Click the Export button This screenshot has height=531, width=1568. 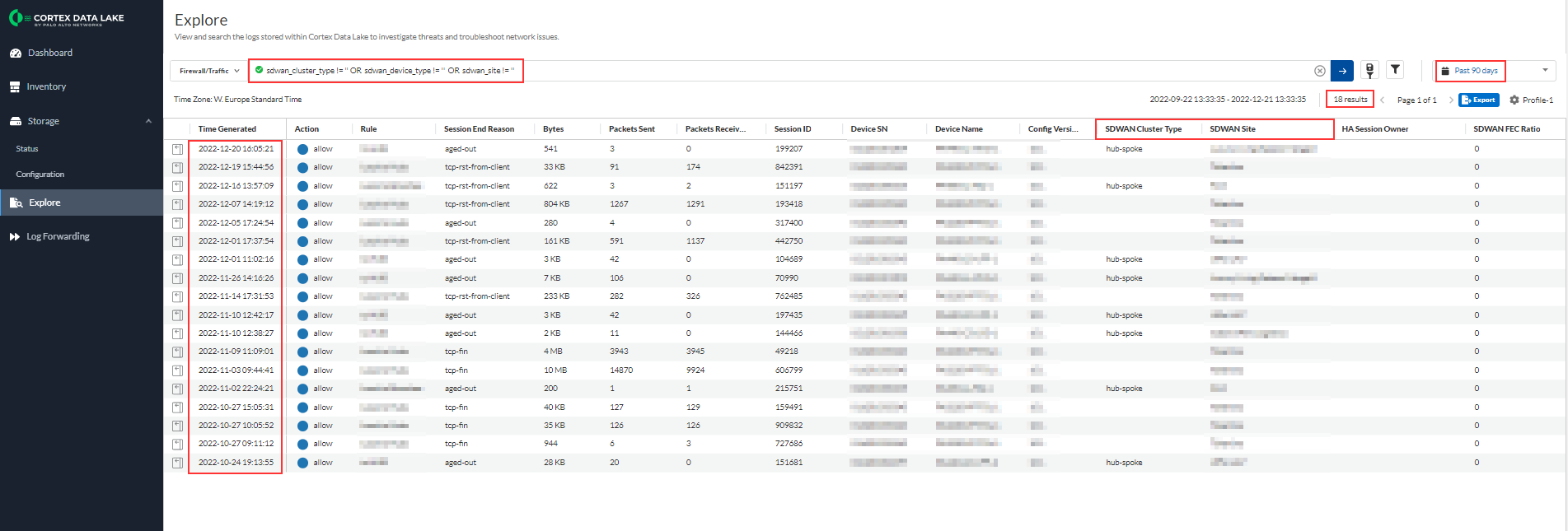pos(1478,100)
